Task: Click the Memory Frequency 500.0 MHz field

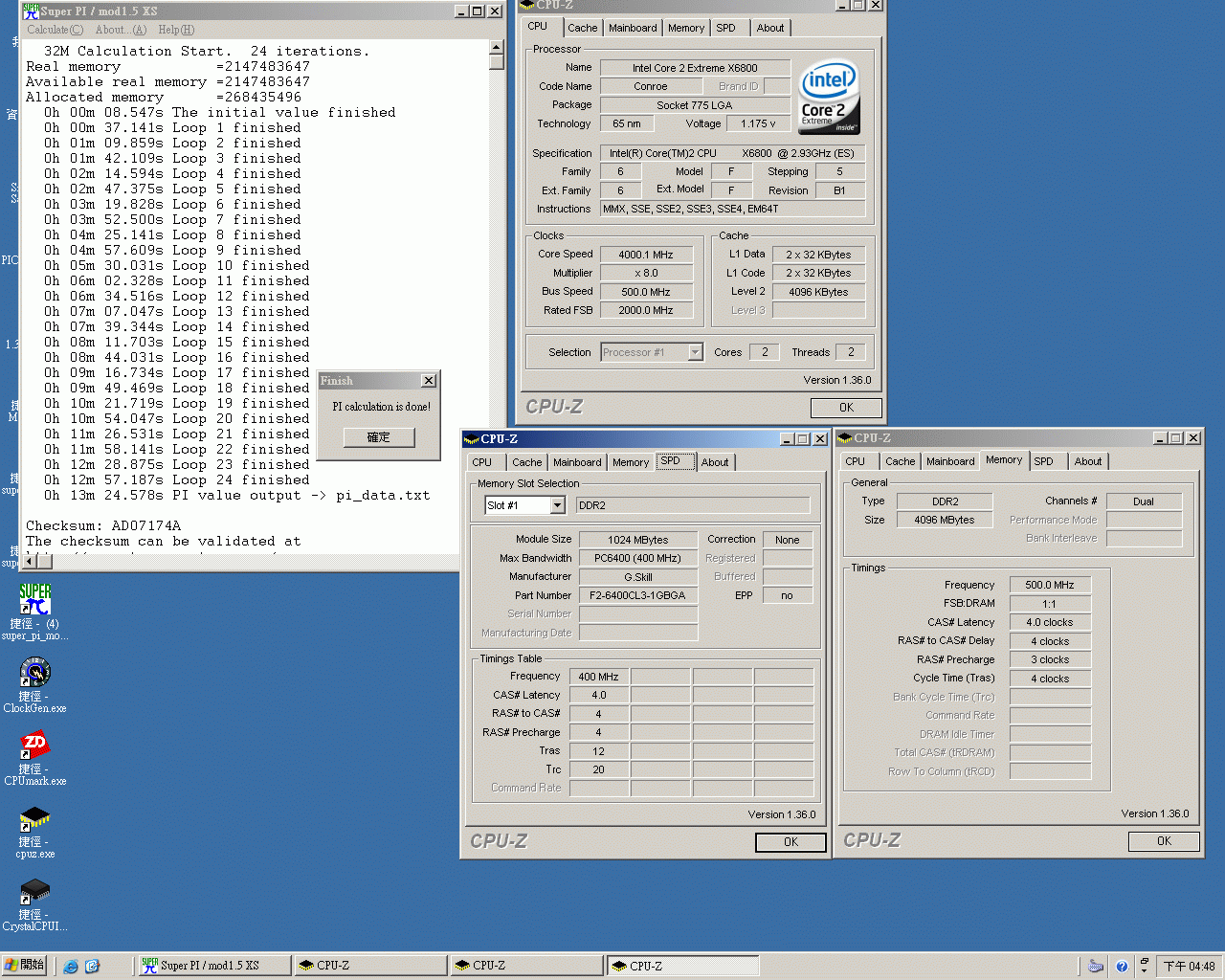Action: (x=1050, y=585)
